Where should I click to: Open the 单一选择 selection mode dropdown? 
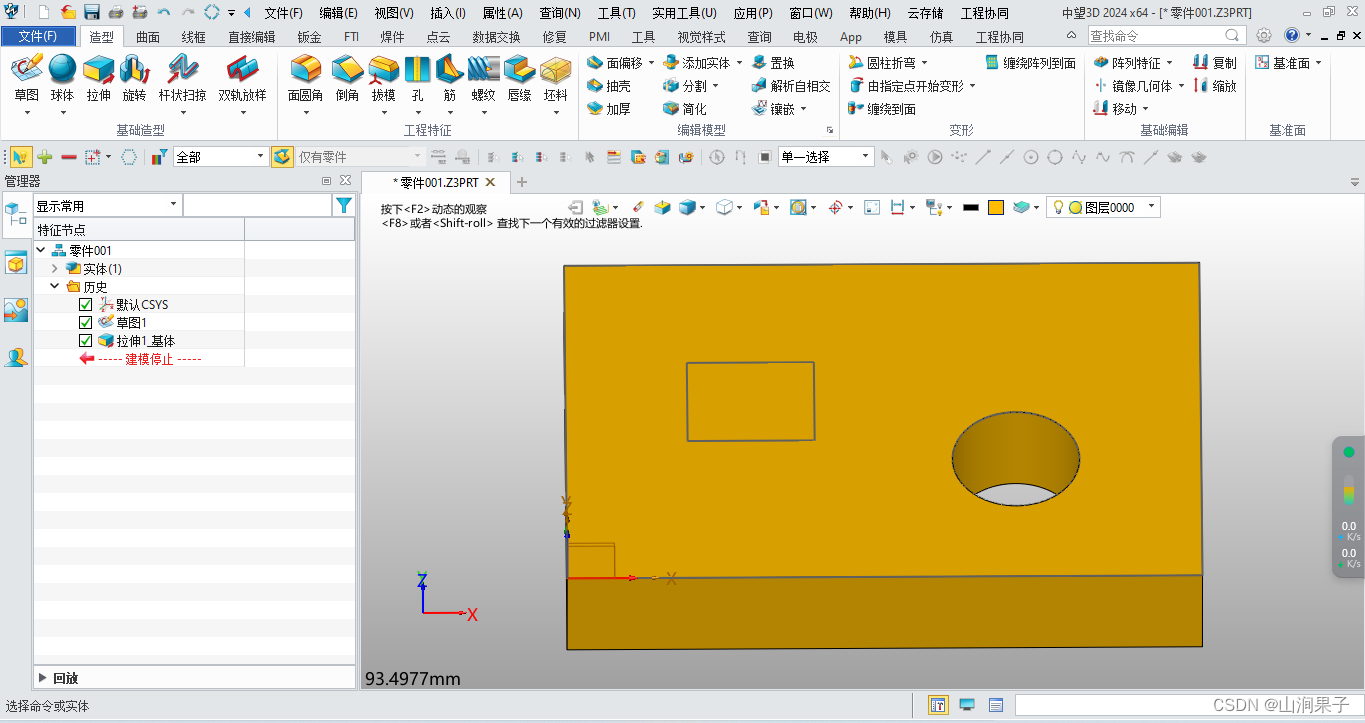pyautogui.click(x=865, y=157)
